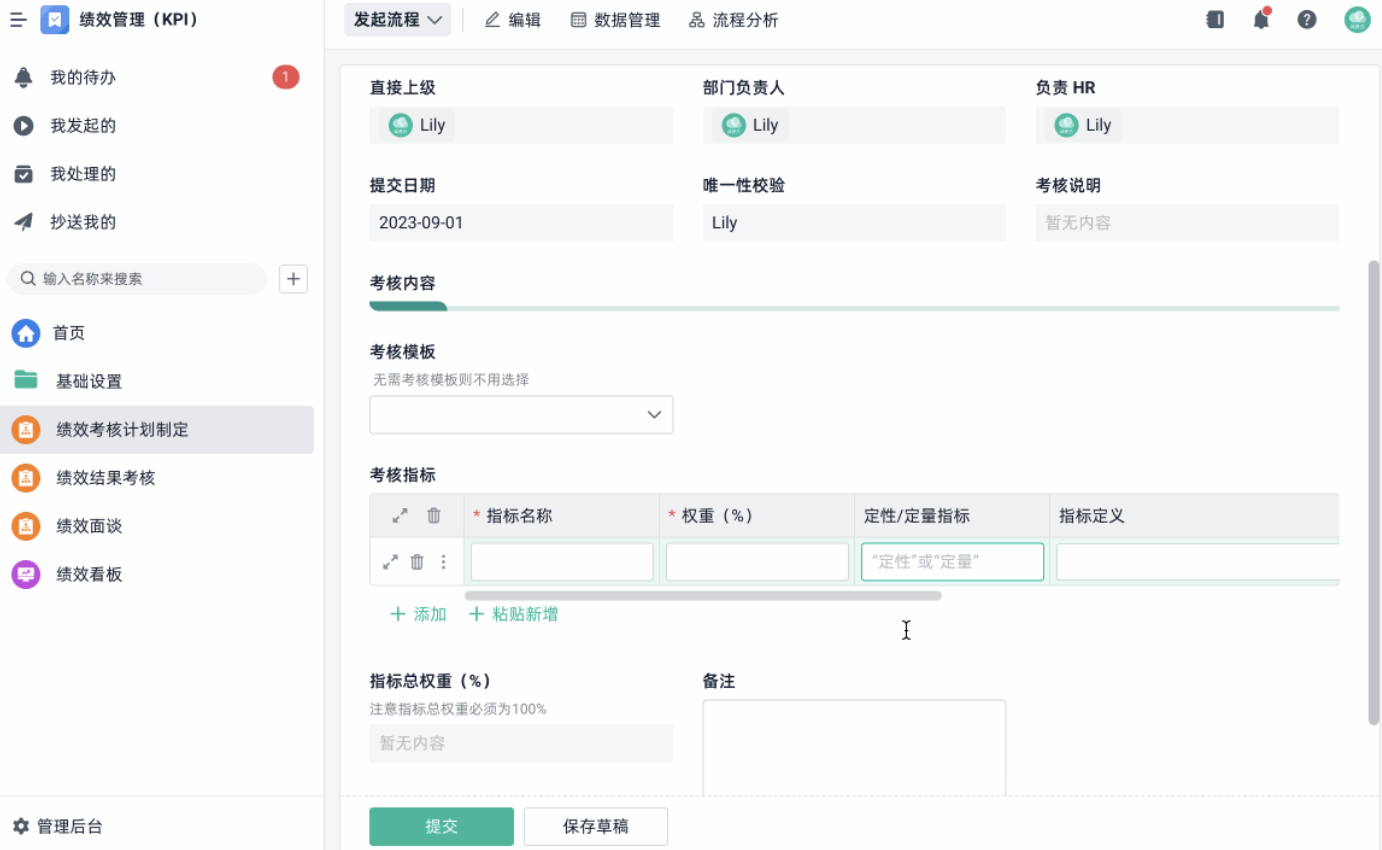Open the 发起流程 dropdown
This screenshot has height=850, width=1382.
[x=397, y=20]
